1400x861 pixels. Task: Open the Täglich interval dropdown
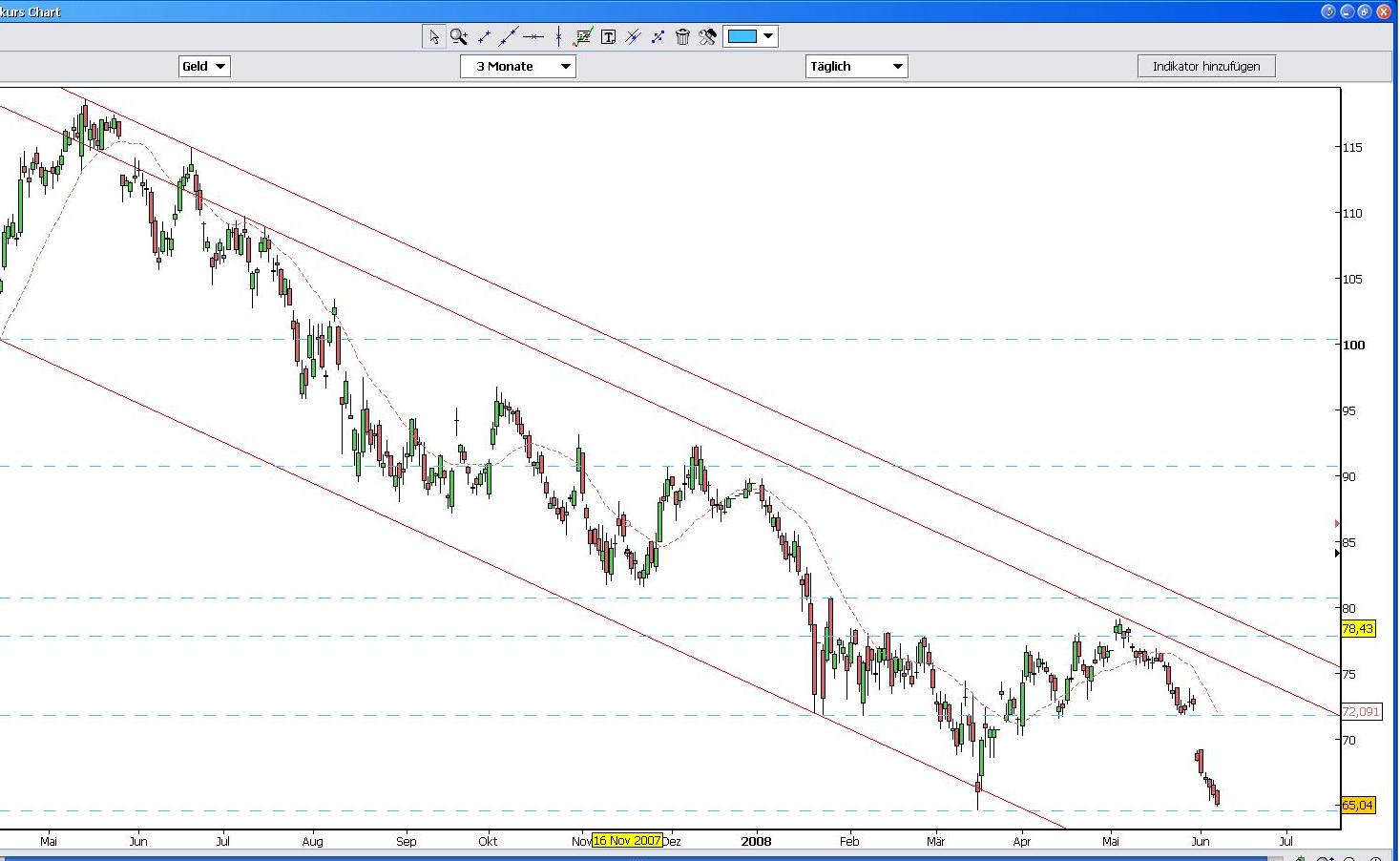click(x=857, y=66)
